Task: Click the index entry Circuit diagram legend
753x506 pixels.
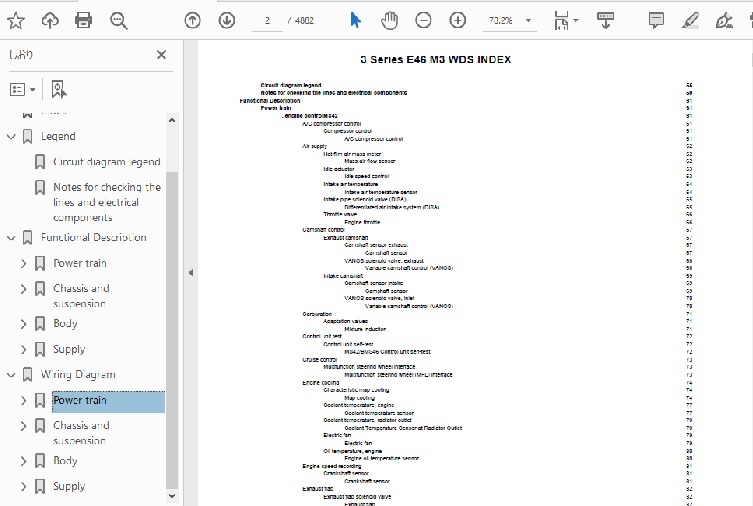Action: point(291,85)
